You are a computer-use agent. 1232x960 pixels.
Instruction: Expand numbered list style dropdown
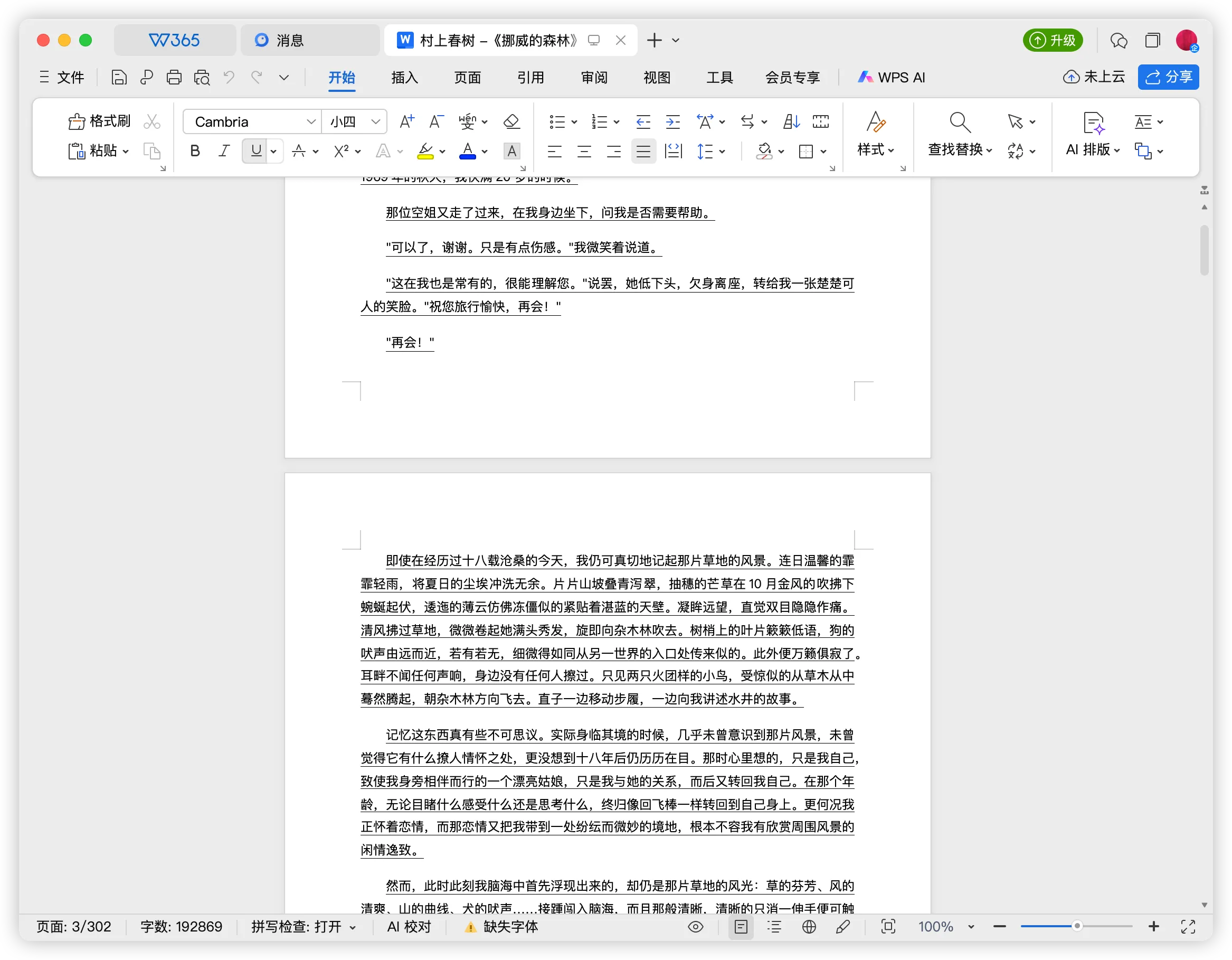coord(617,122)
